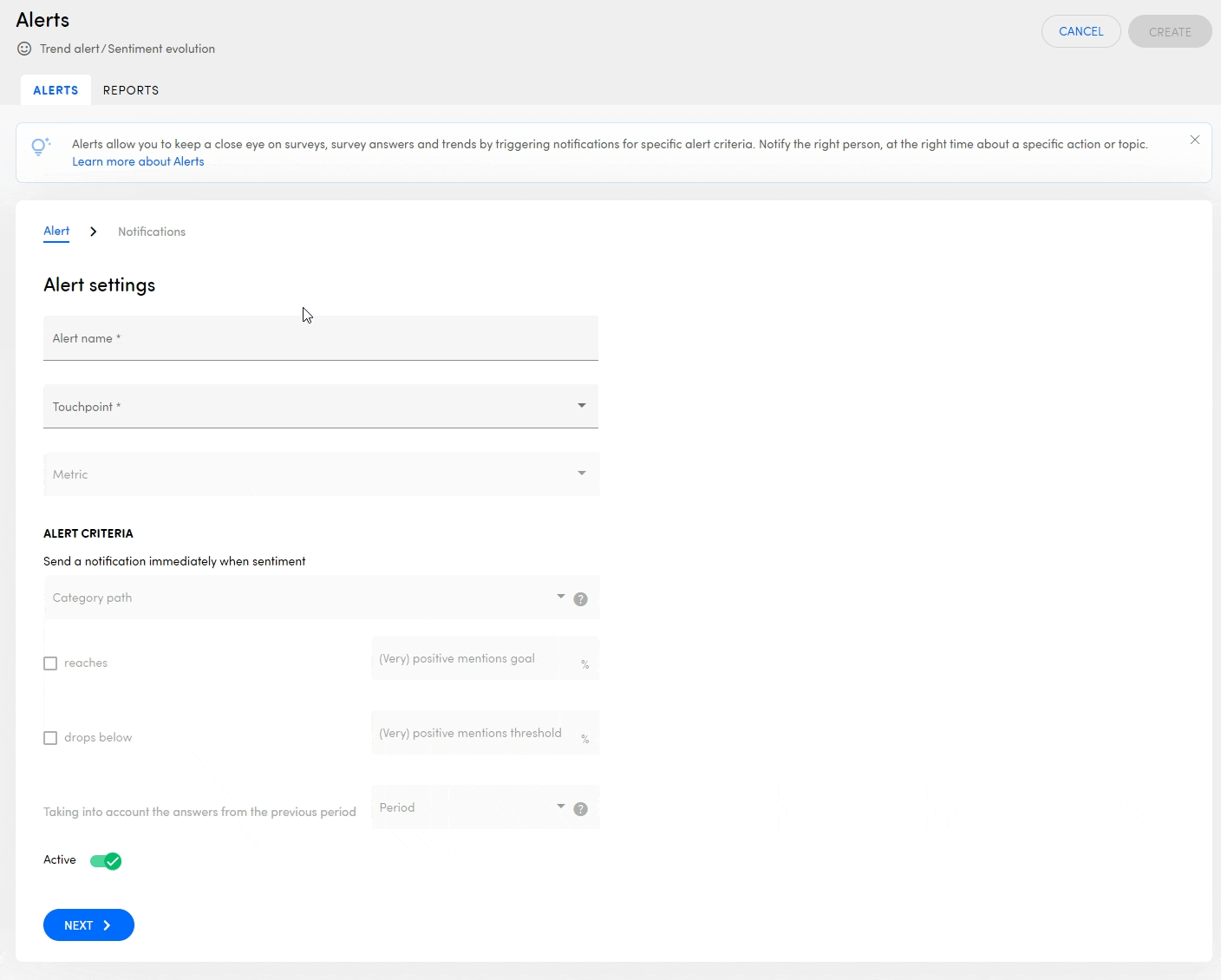Click help icon next to Period

coord(581,809)
